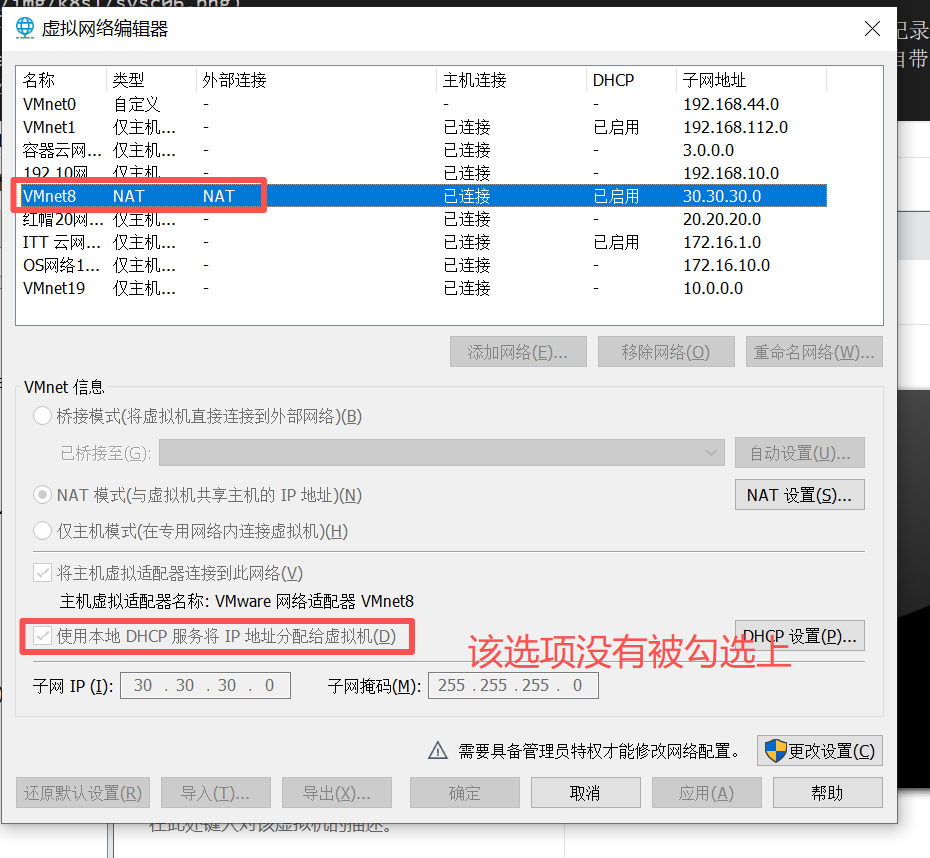
Task: Click the 确定 button
Action: tap(465, 793)
